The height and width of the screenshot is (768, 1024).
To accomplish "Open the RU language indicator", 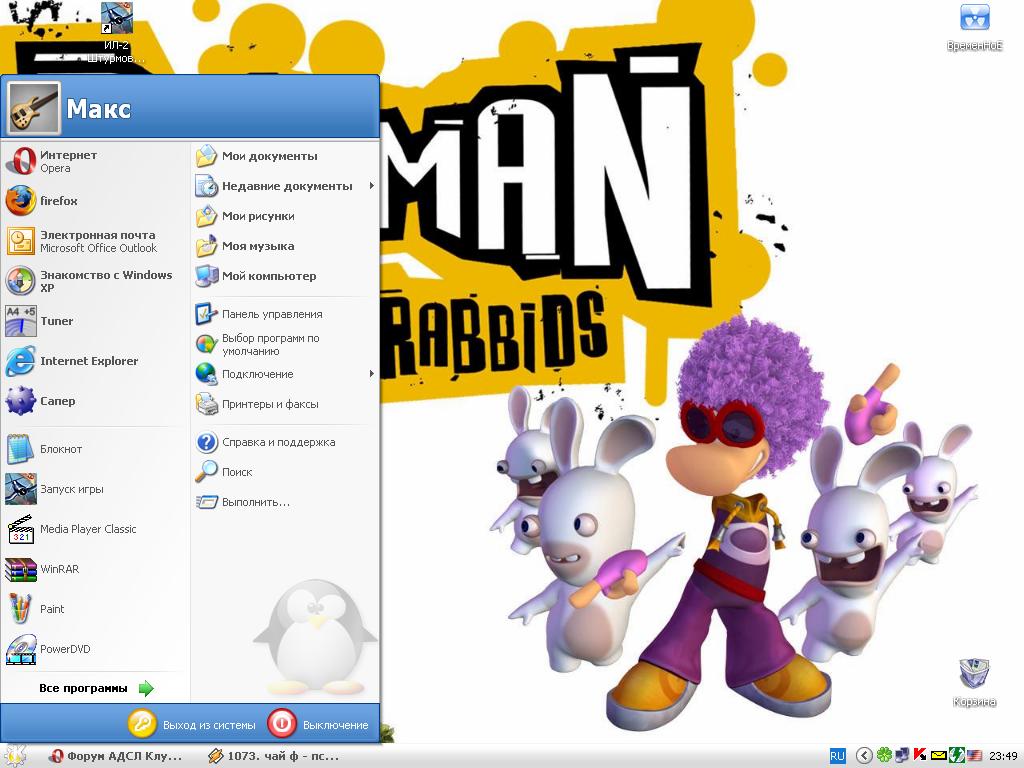I will pos(837,756).
